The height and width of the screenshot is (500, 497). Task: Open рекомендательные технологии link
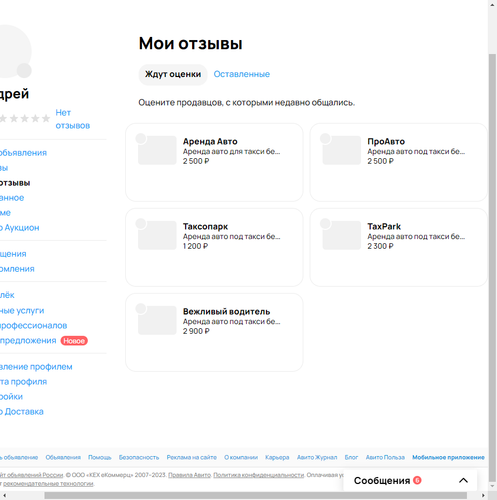(48, 483)
